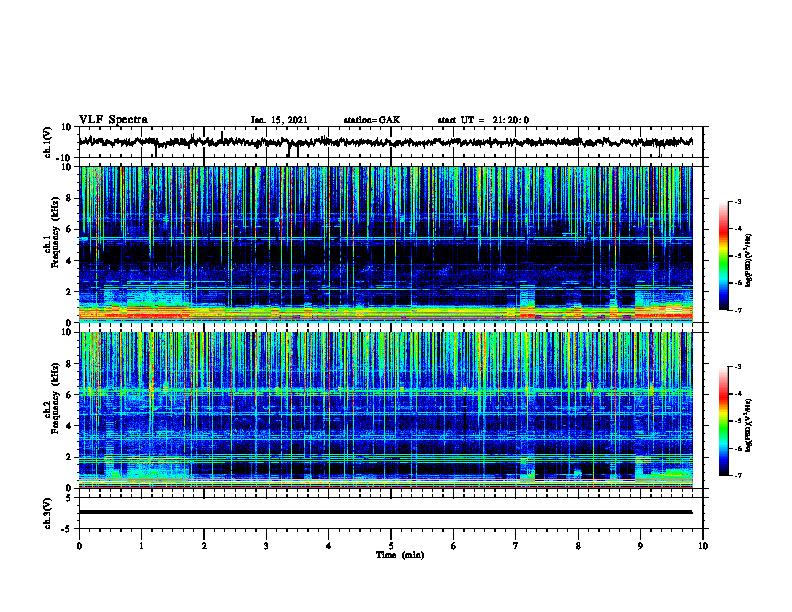Click the flat ch.3 voltage trace line

pyautogui.click(x=385, y=512)
